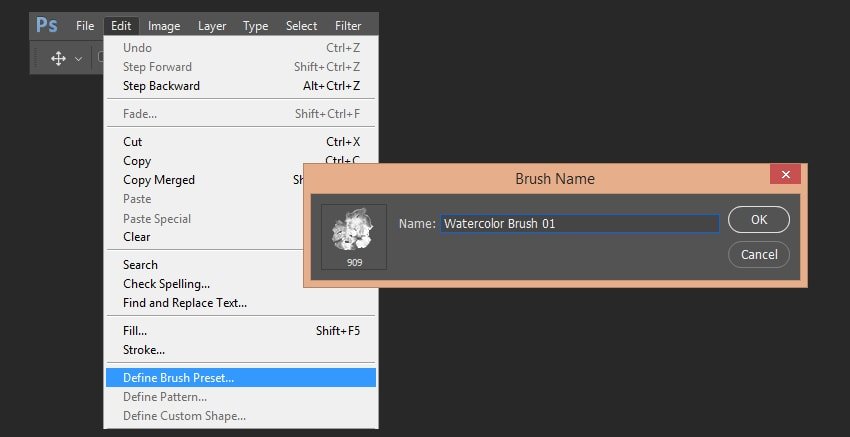
Task: Choose Step Backward from Edit menu
Action: tap(161, 86)
